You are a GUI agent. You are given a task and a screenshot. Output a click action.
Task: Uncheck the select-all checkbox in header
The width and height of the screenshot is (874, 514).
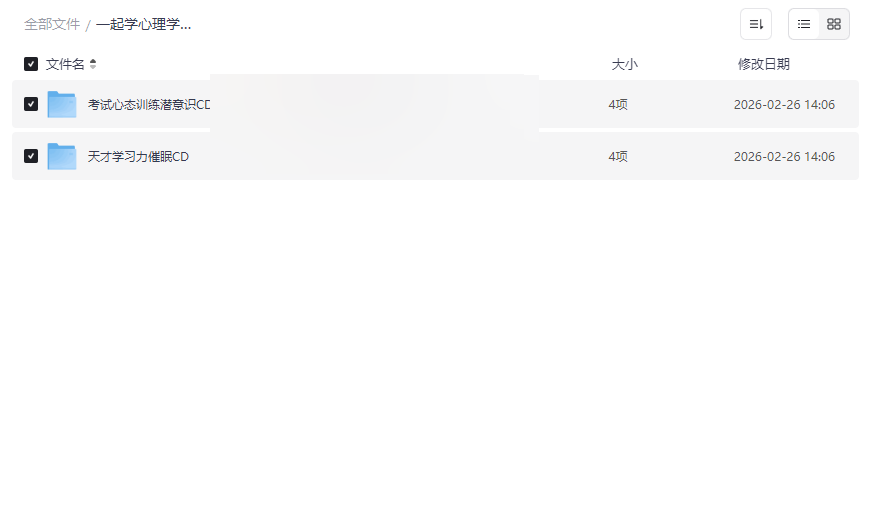point(31,64)
